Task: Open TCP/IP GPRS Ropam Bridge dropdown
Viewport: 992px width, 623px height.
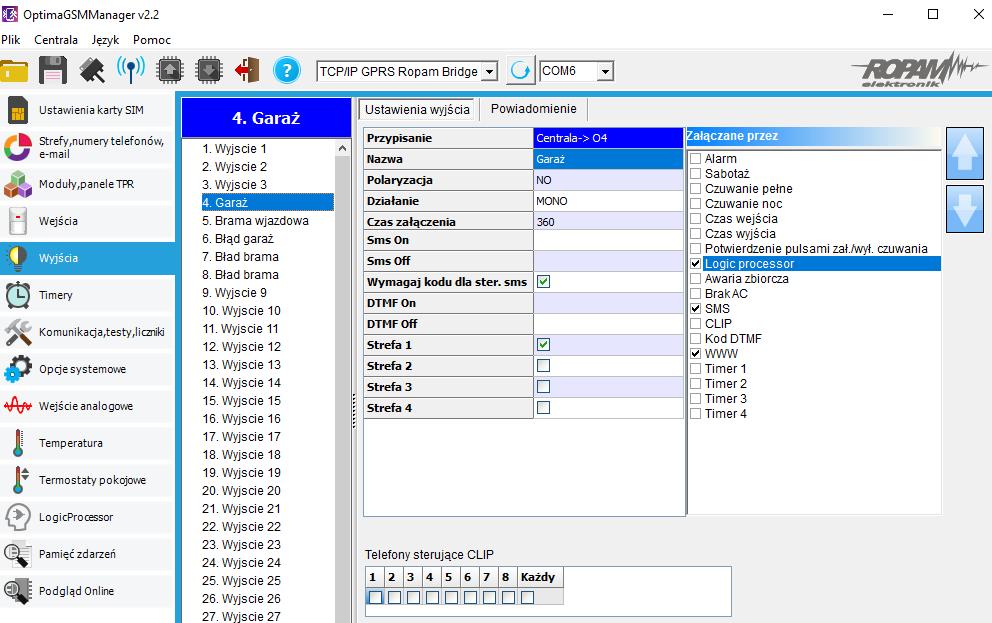Action: (490, 71)
